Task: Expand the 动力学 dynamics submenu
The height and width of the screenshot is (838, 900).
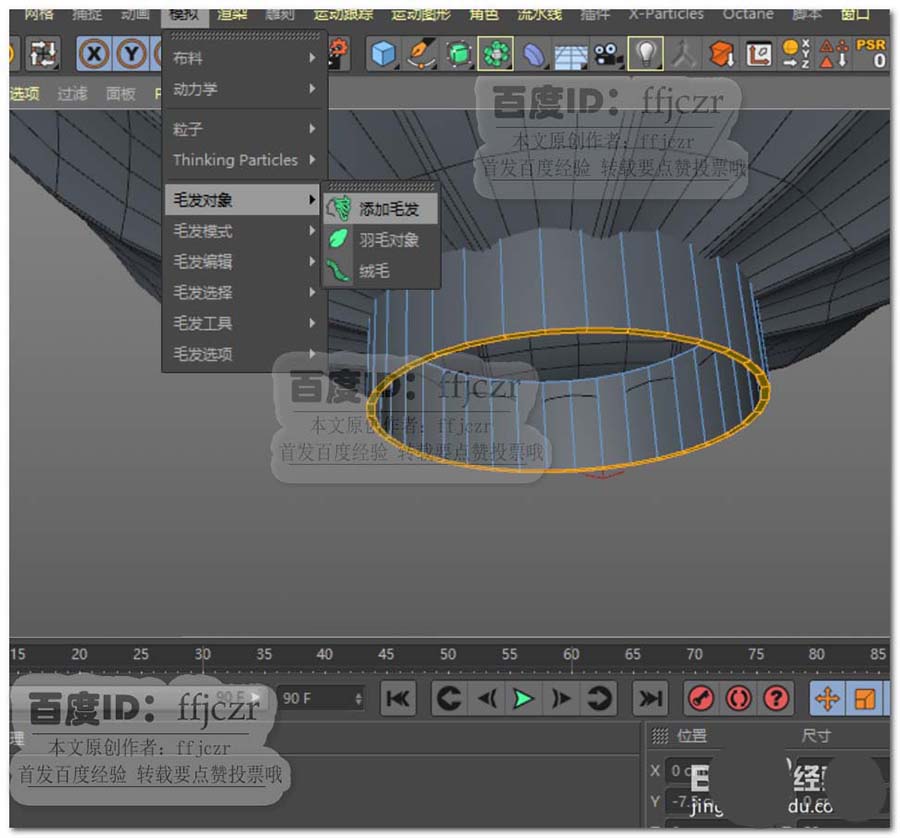Action: [x=245, y=88]
